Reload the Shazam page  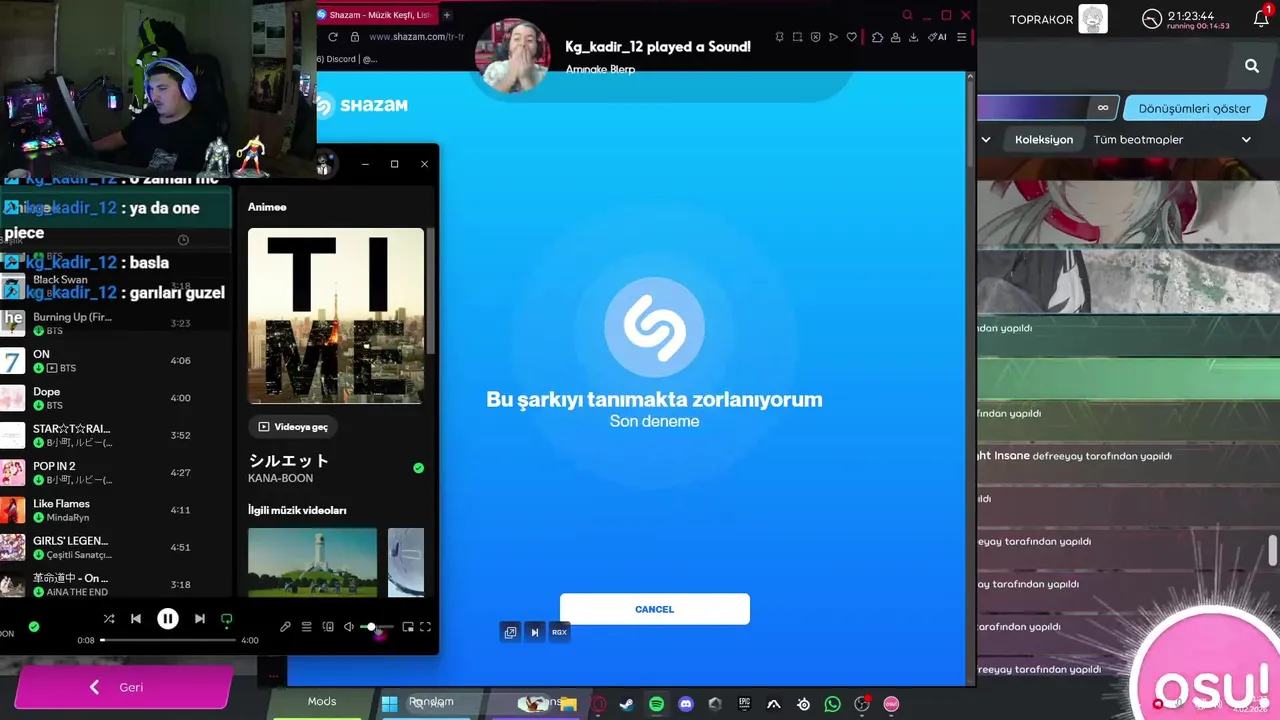click(x=333, y=37)
